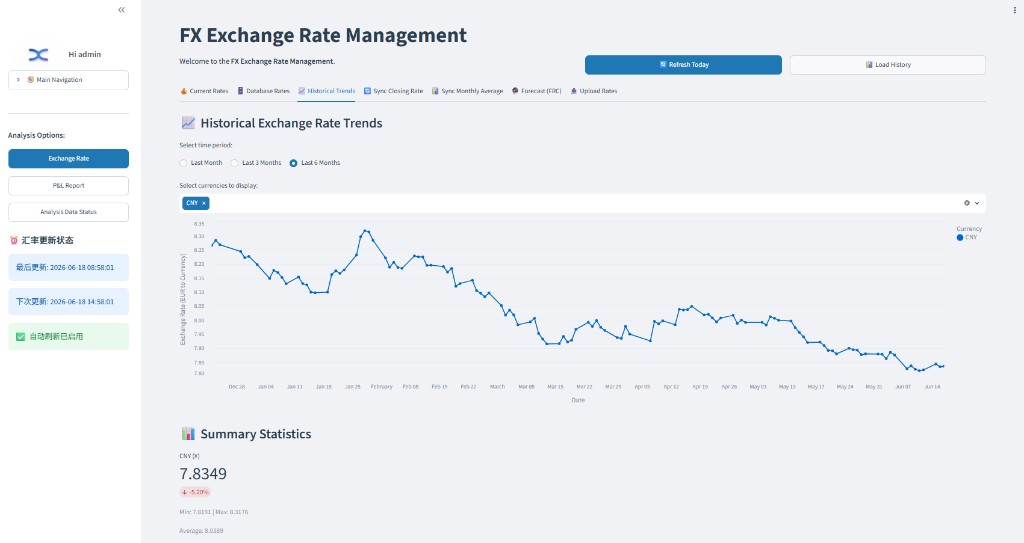Click the green checkmark icon for 自动刷新已启用
The image size is (1024, 543).
pyautogui.click(x=20, y=337)
